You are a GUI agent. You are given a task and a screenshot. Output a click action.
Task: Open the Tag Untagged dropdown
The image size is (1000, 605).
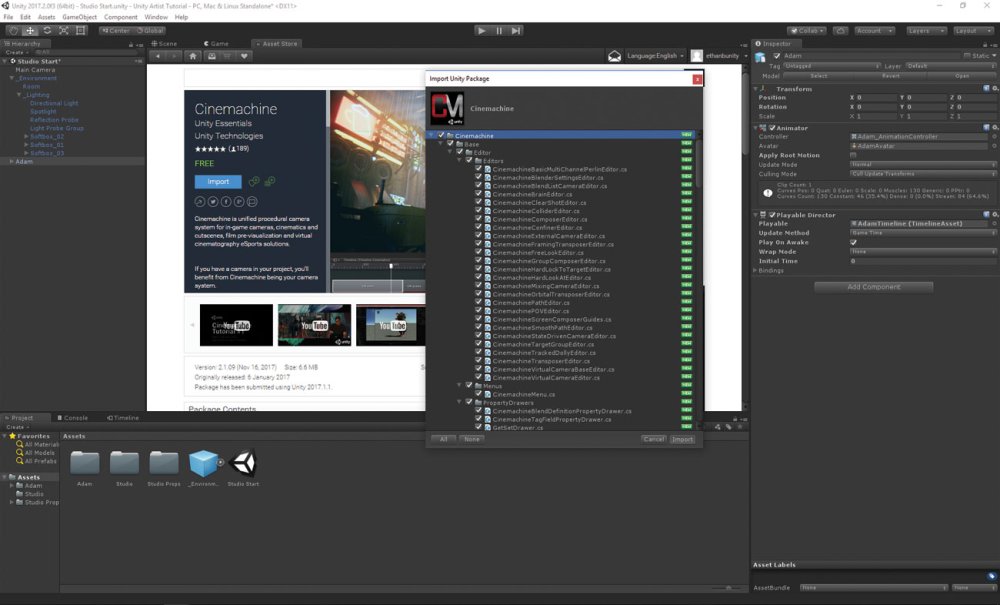click(x=832, y=66)
